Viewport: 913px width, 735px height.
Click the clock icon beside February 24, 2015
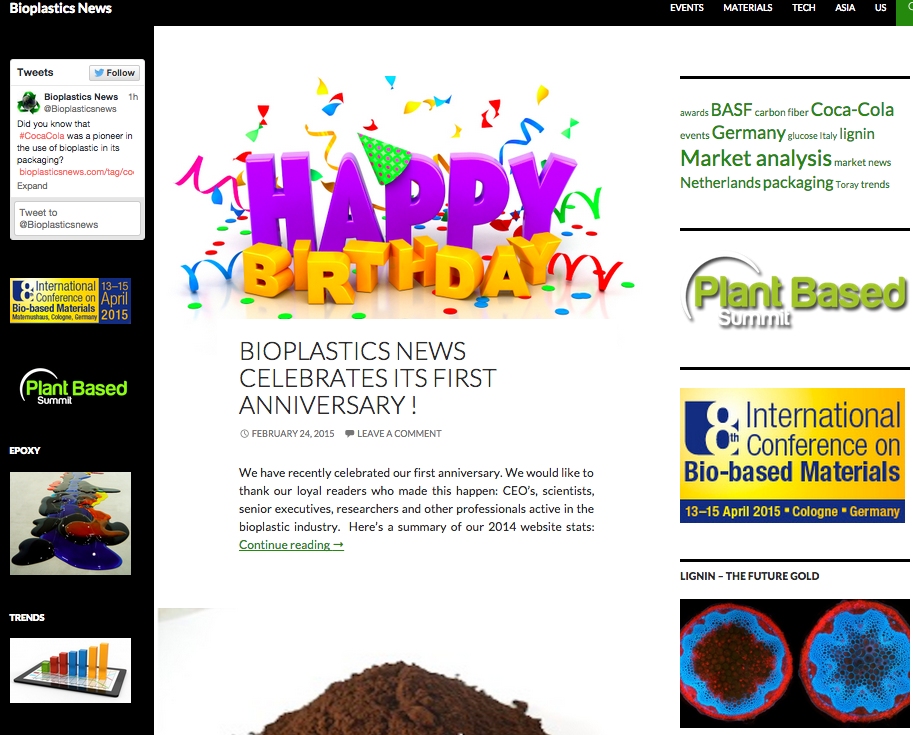242,433
